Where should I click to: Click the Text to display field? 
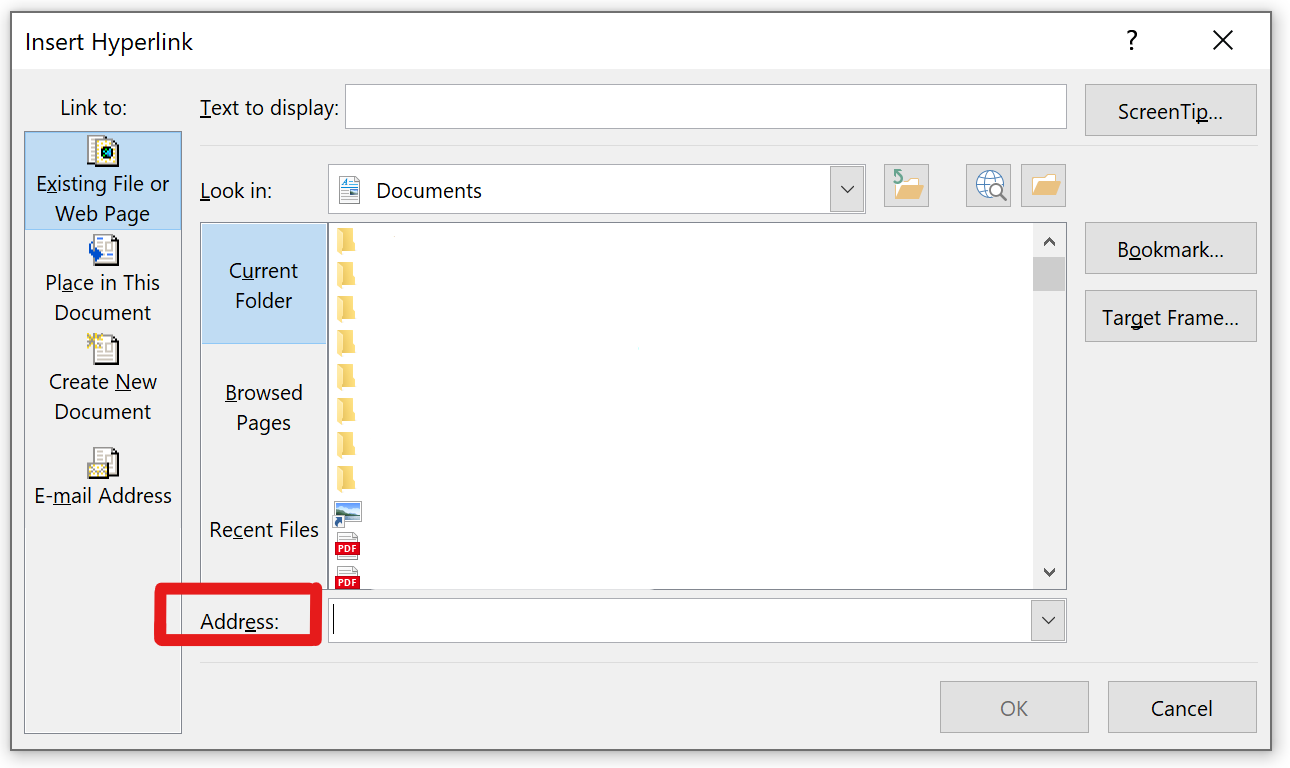point(705,107)
